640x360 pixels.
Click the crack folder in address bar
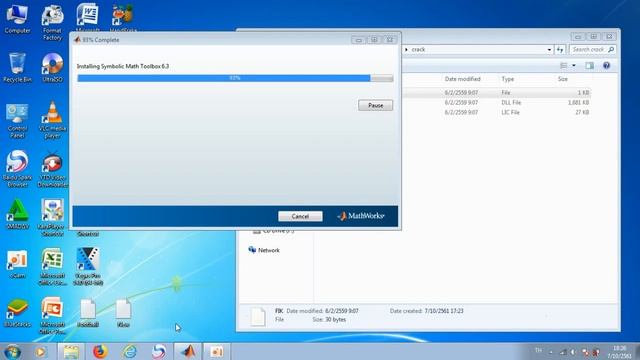click(x=418, y=49)
